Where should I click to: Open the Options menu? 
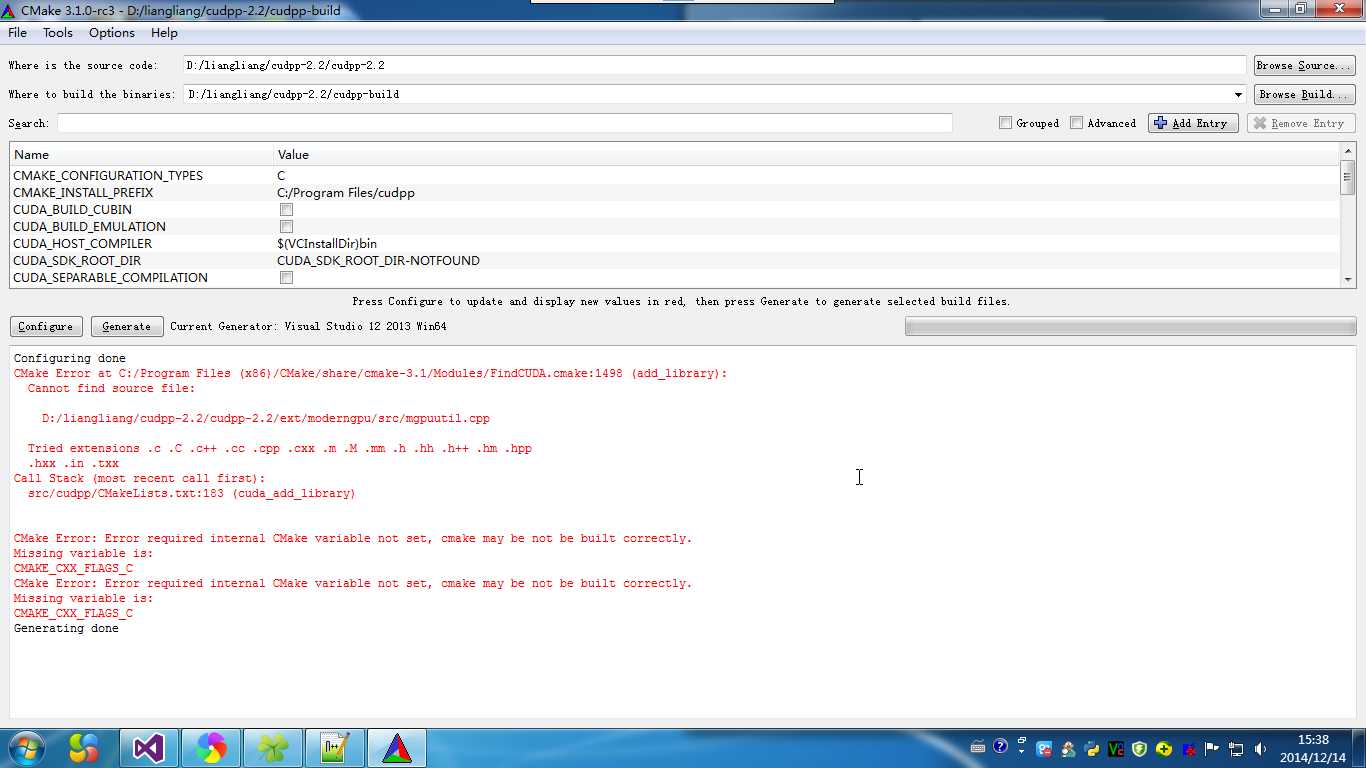[112, 33]
